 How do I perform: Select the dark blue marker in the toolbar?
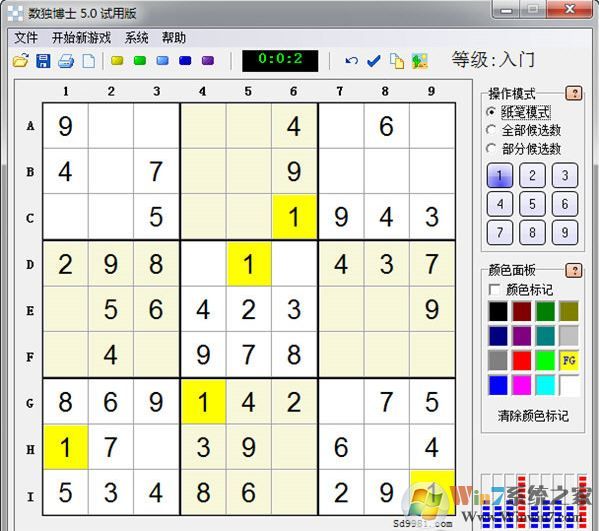point(185,60)
